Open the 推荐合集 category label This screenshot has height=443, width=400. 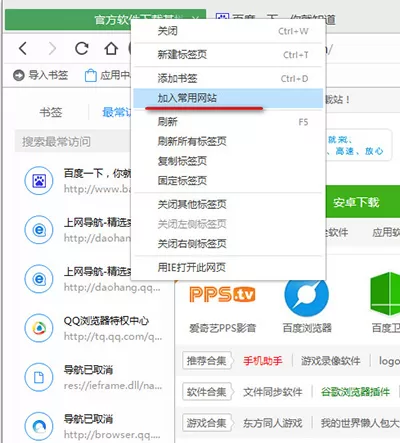click(x=207, y=361)
